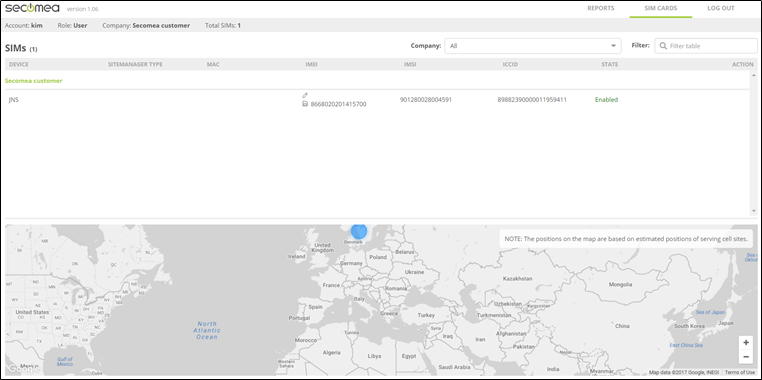The image size is (762, 380).
Task: Zoom in the map with the plus button
Action: [745, 343]
